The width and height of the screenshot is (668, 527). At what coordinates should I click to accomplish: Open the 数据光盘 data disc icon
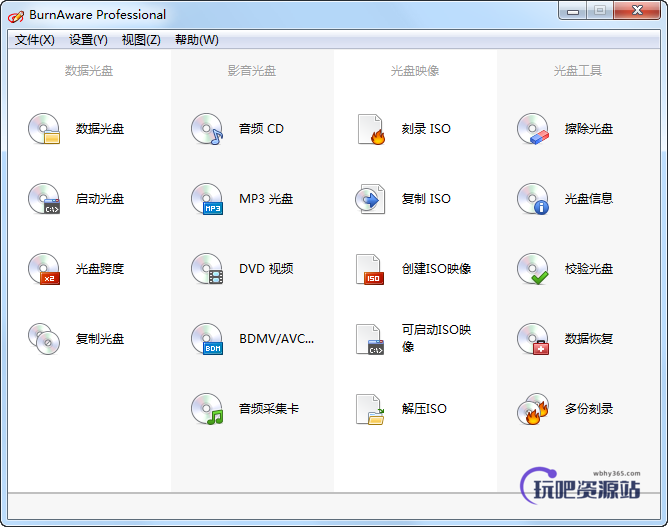click(44, 129)
